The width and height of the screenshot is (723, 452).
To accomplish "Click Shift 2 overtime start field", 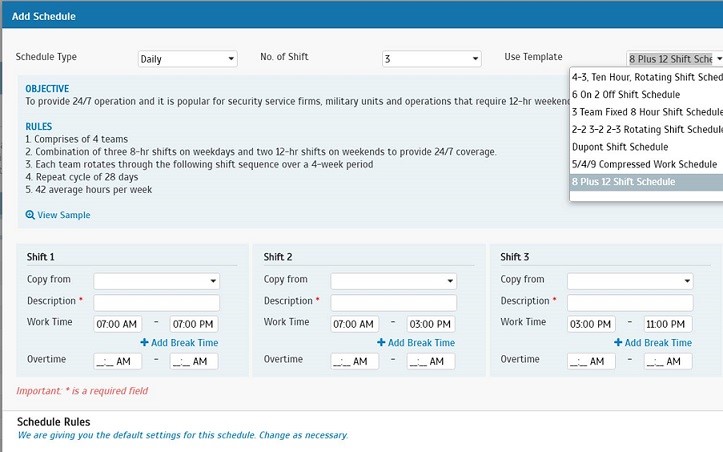I will 354,361.
